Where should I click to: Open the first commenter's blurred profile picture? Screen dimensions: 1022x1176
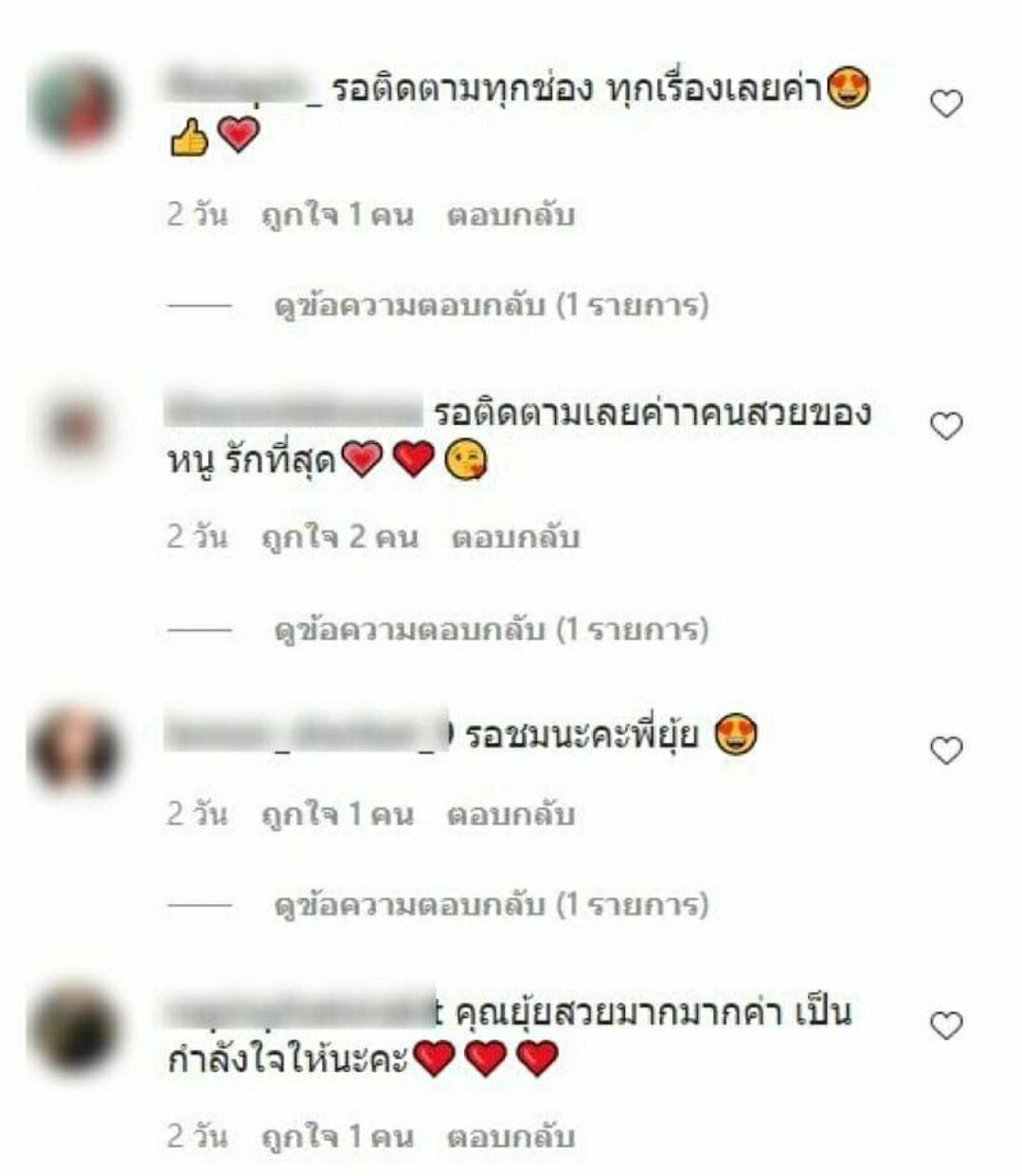74,104
